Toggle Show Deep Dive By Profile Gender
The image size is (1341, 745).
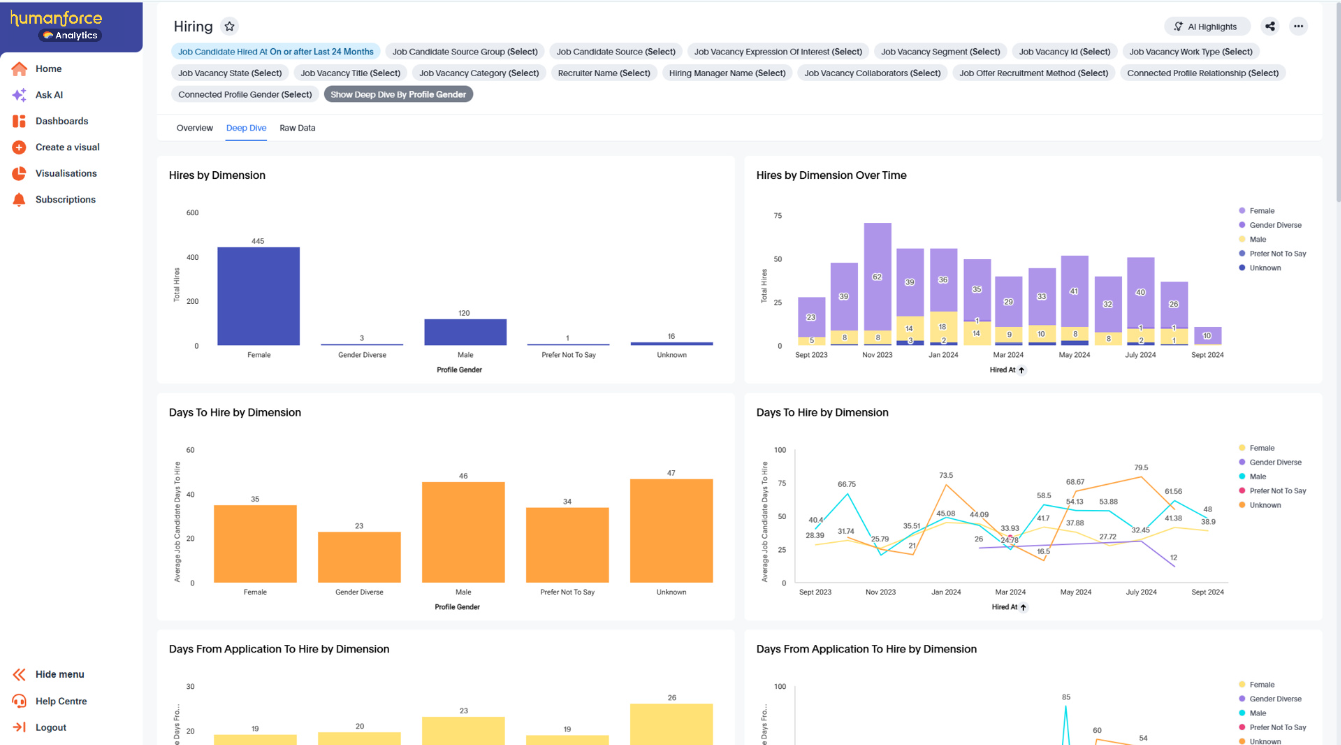(x=398, y=93)
